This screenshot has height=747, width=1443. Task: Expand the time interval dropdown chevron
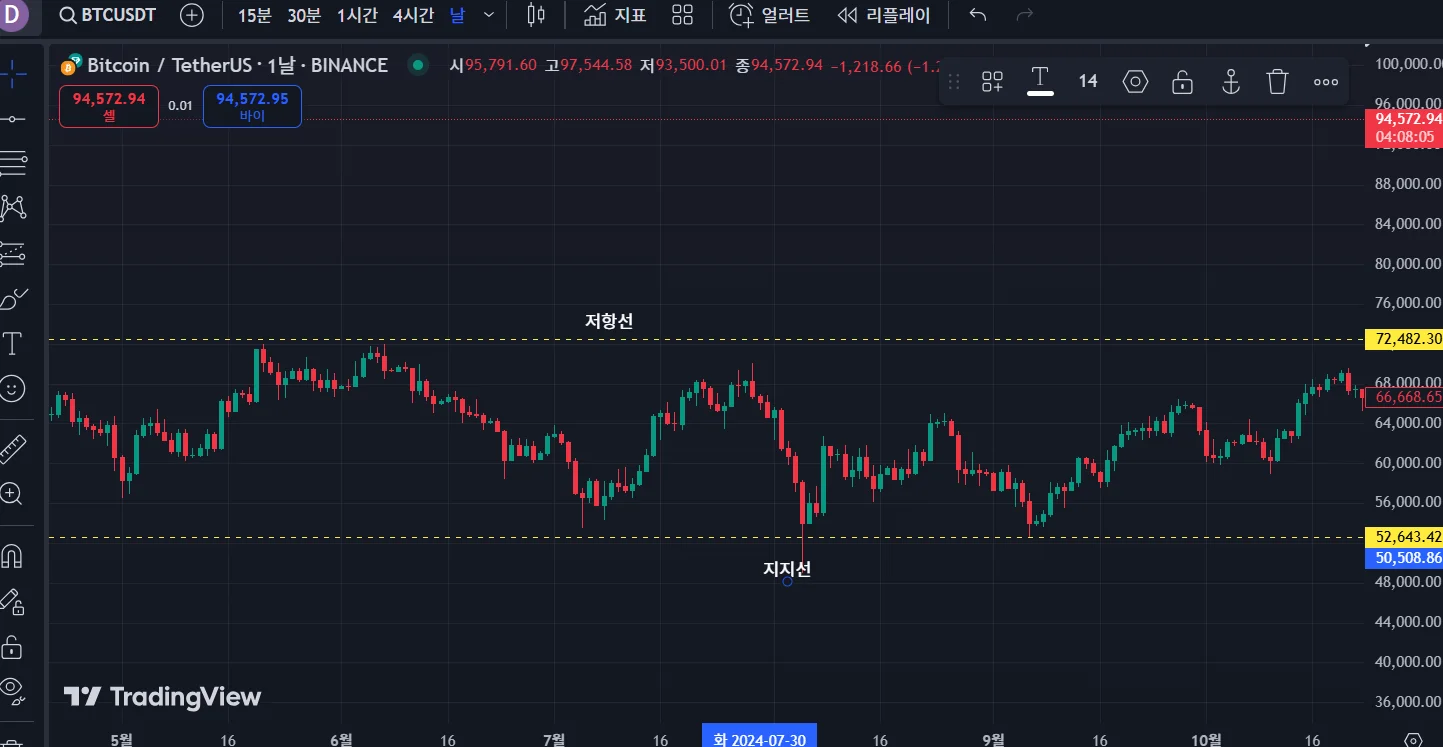click(489, 16)
